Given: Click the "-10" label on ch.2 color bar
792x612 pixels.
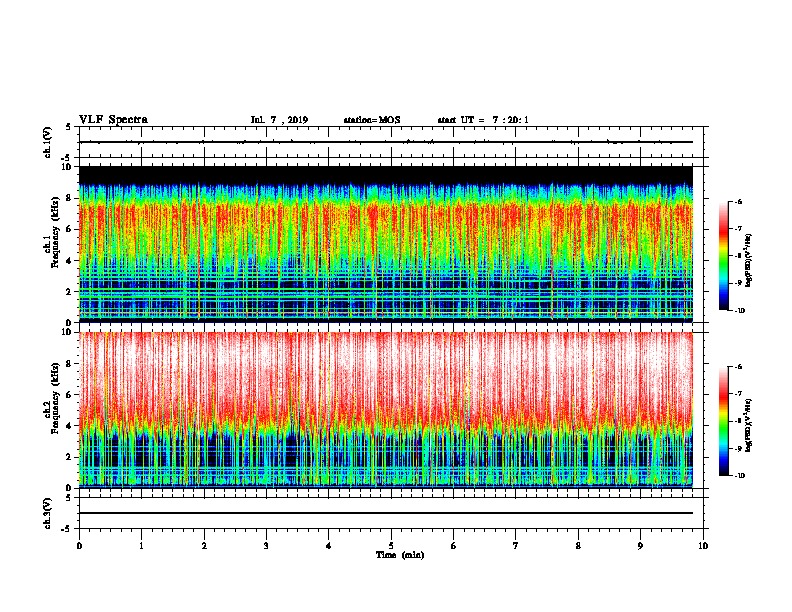Looking at the screenshot, I should pyautogui.click(x=740, y=476).
